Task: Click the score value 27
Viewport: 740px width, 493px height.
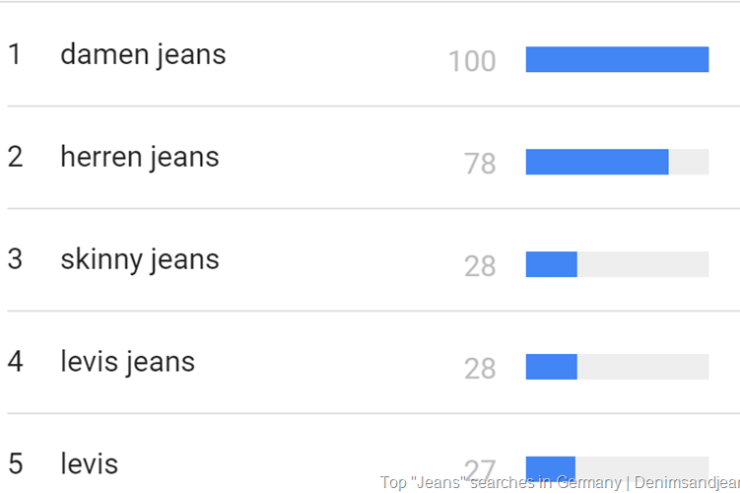Action: [x=480, y=468]
